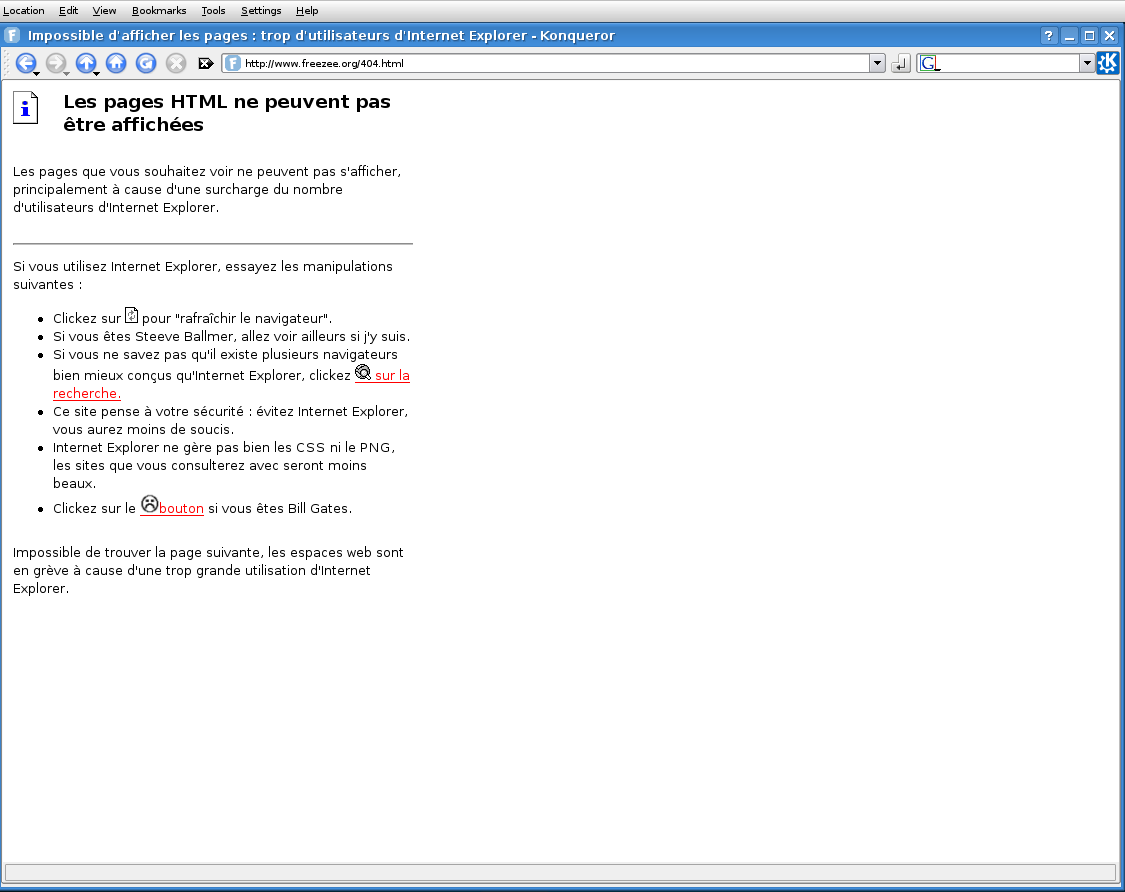Open the Settings menu
This screenshot has height=892, width=1125.
click(260, 11)
